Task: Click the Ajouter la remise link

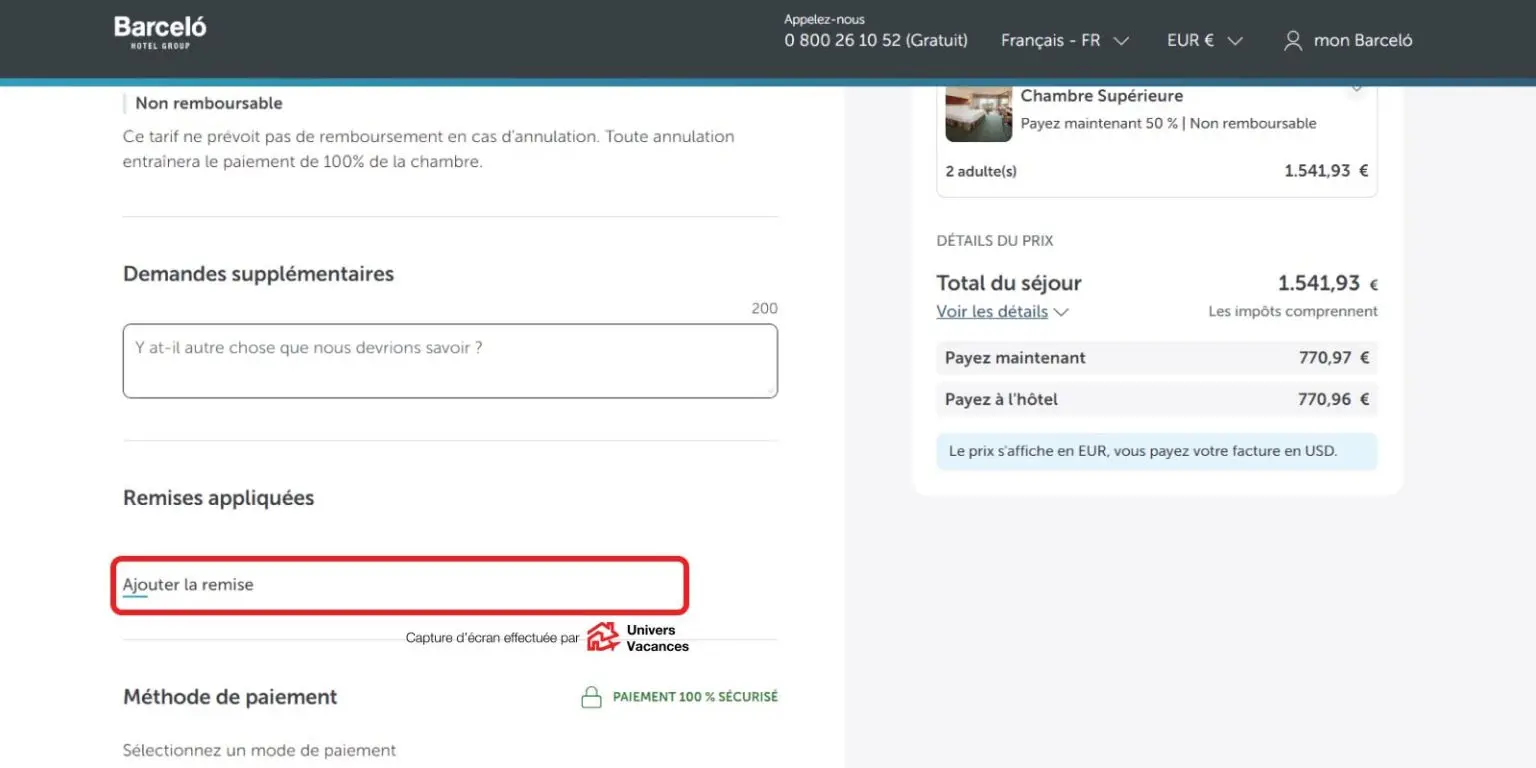Action: pos(188,585)
